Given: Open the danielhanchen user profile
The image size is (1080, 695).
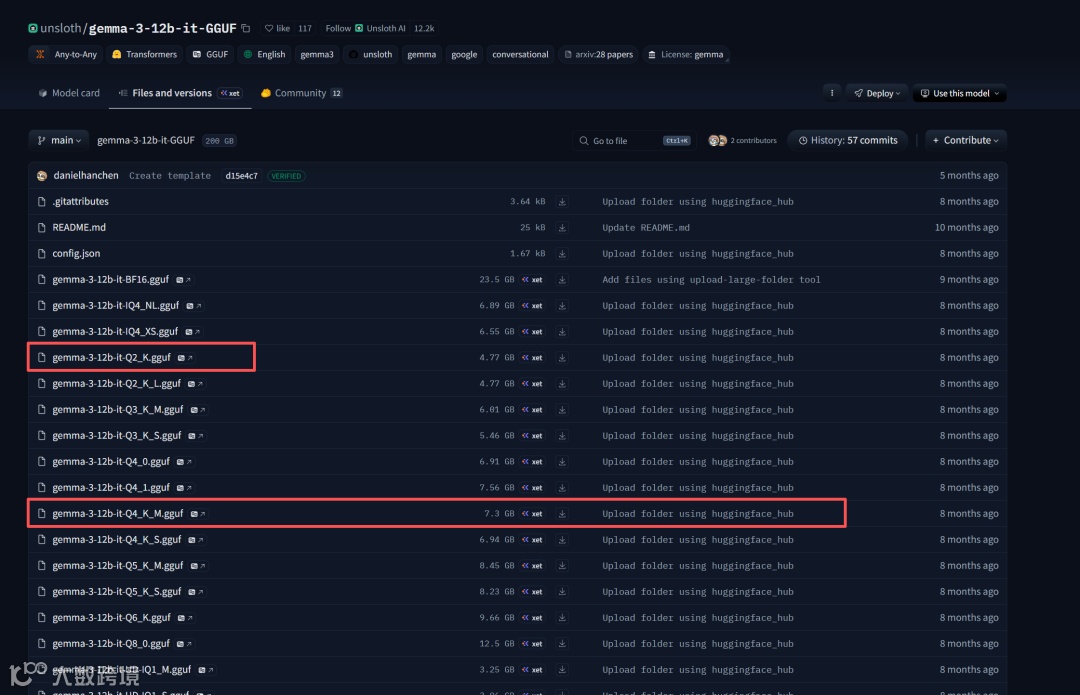Looking at the screenshot, I should pyautogui.click(x=85, y=176).
